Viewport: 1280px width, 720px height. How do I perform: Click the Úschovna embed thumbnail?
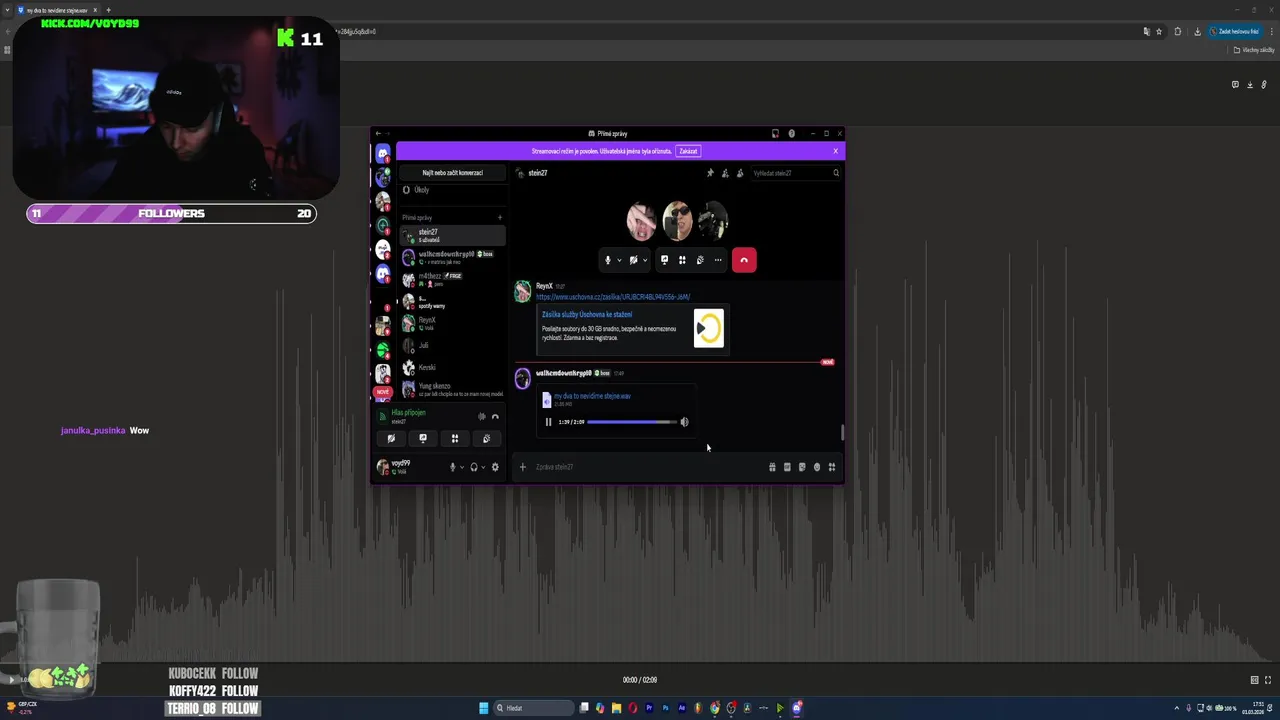click(708, 328)
